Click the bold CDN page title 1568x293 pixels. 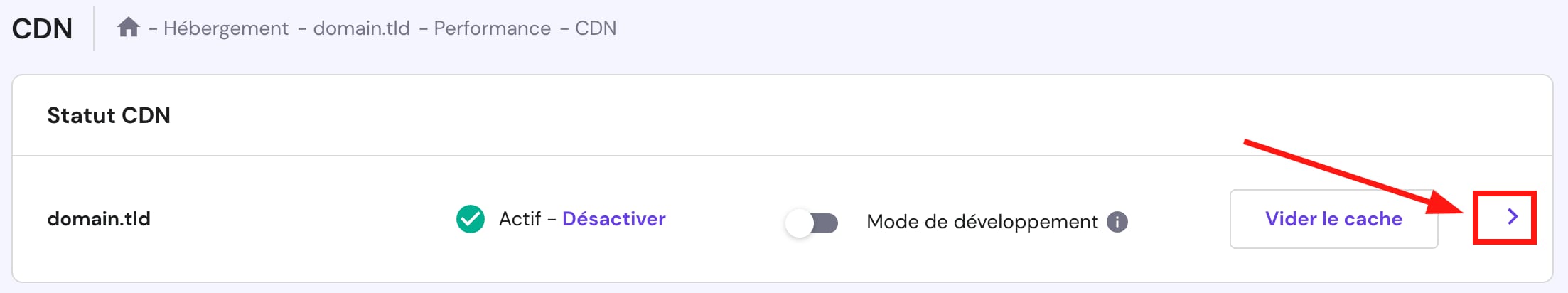pyautogui.click(x=43, y=28)
